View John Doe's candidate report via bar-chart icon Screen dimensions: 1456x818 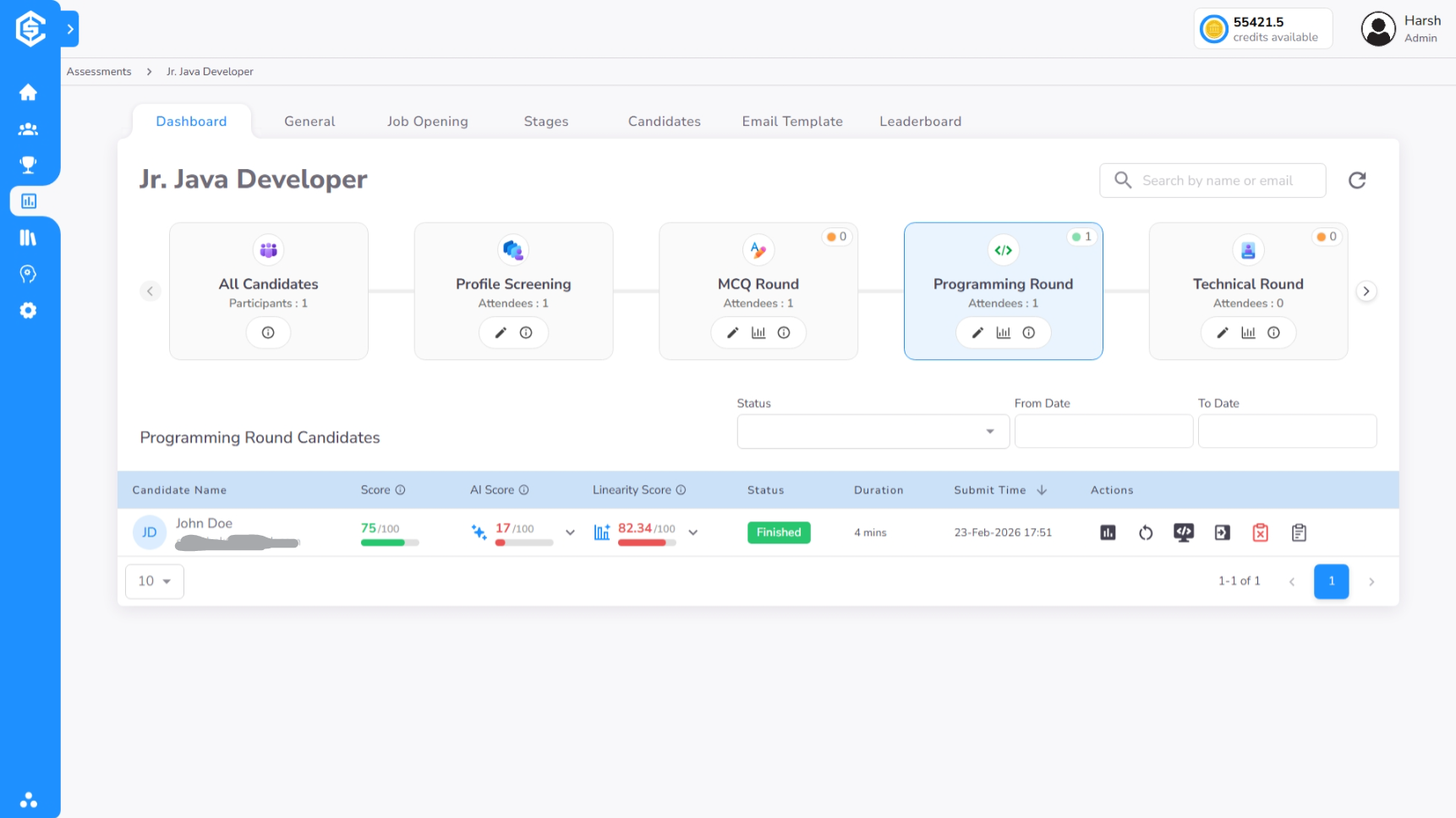1108,532
